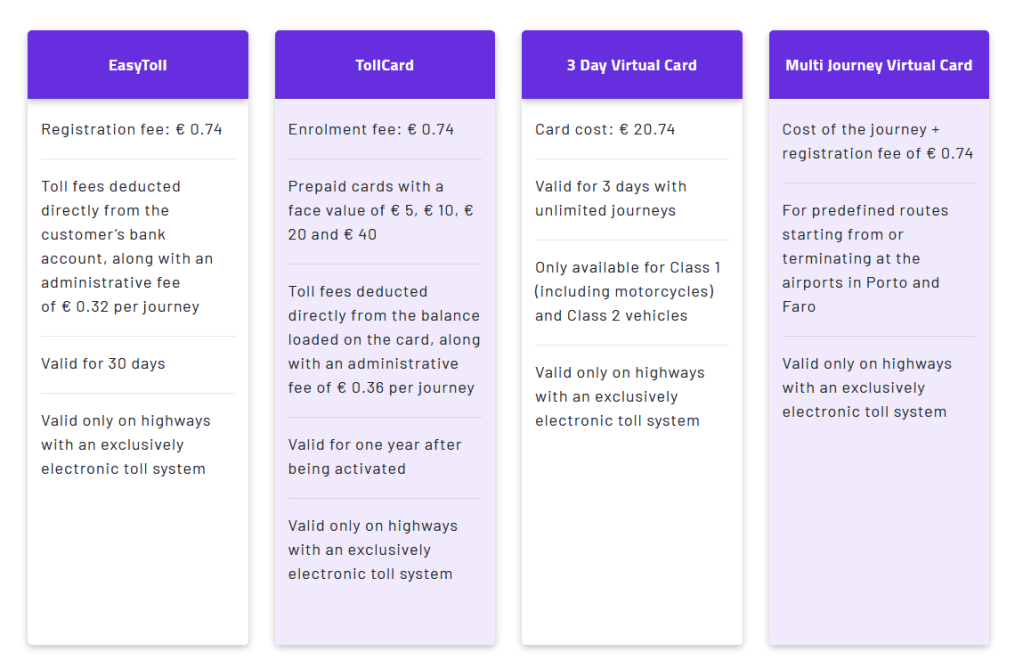This screenshot has height=660, width=1023.
Task: Select Multi Journey cost of the journey text
Action: point(877,141)
